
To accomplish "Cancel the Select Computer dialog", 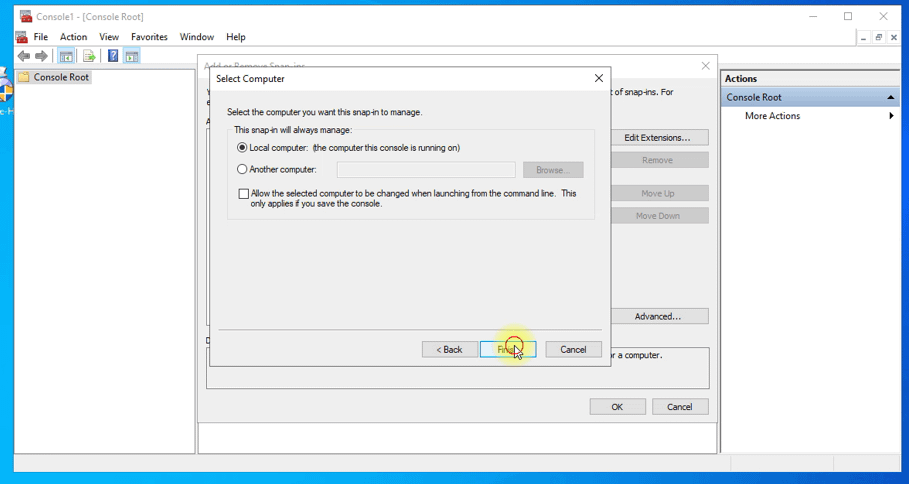I will (573, 349).
